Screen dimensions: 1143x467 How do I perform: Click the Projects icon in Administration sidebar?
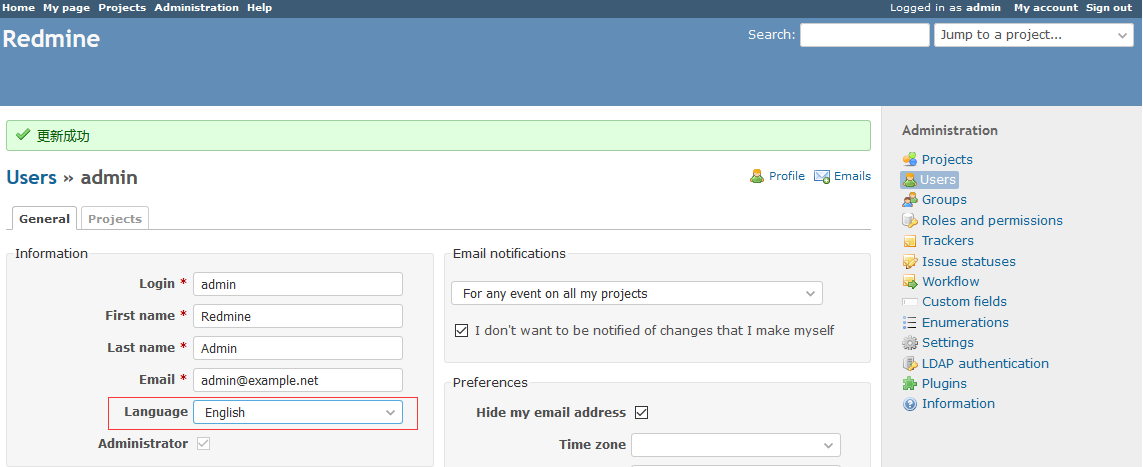coord(909,160)
